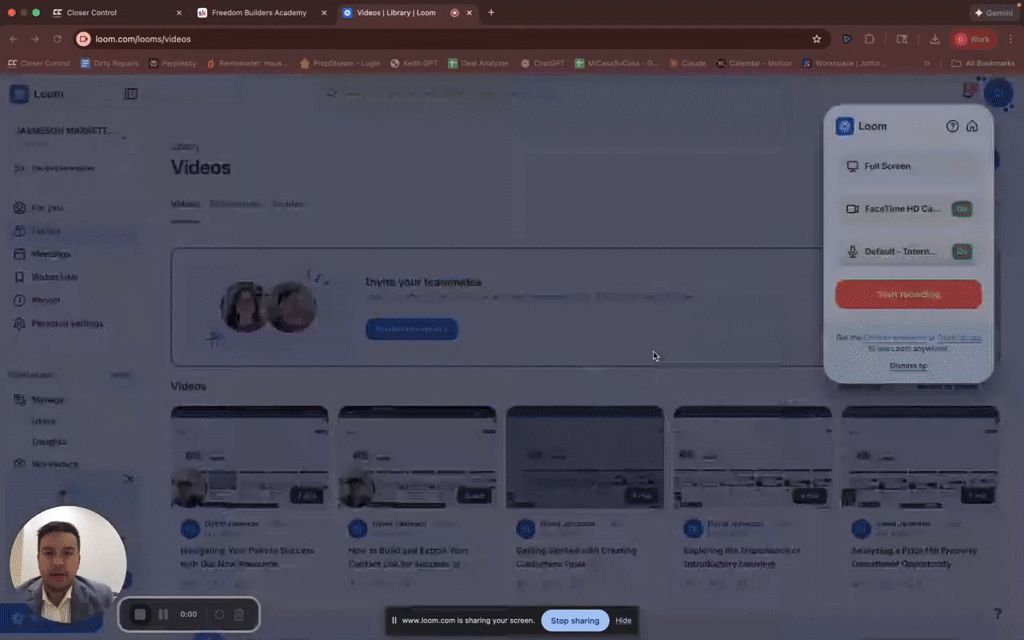Bookmark this page with star icon
This screenshot has width=1024, height=640.
(x=816, y=39)
